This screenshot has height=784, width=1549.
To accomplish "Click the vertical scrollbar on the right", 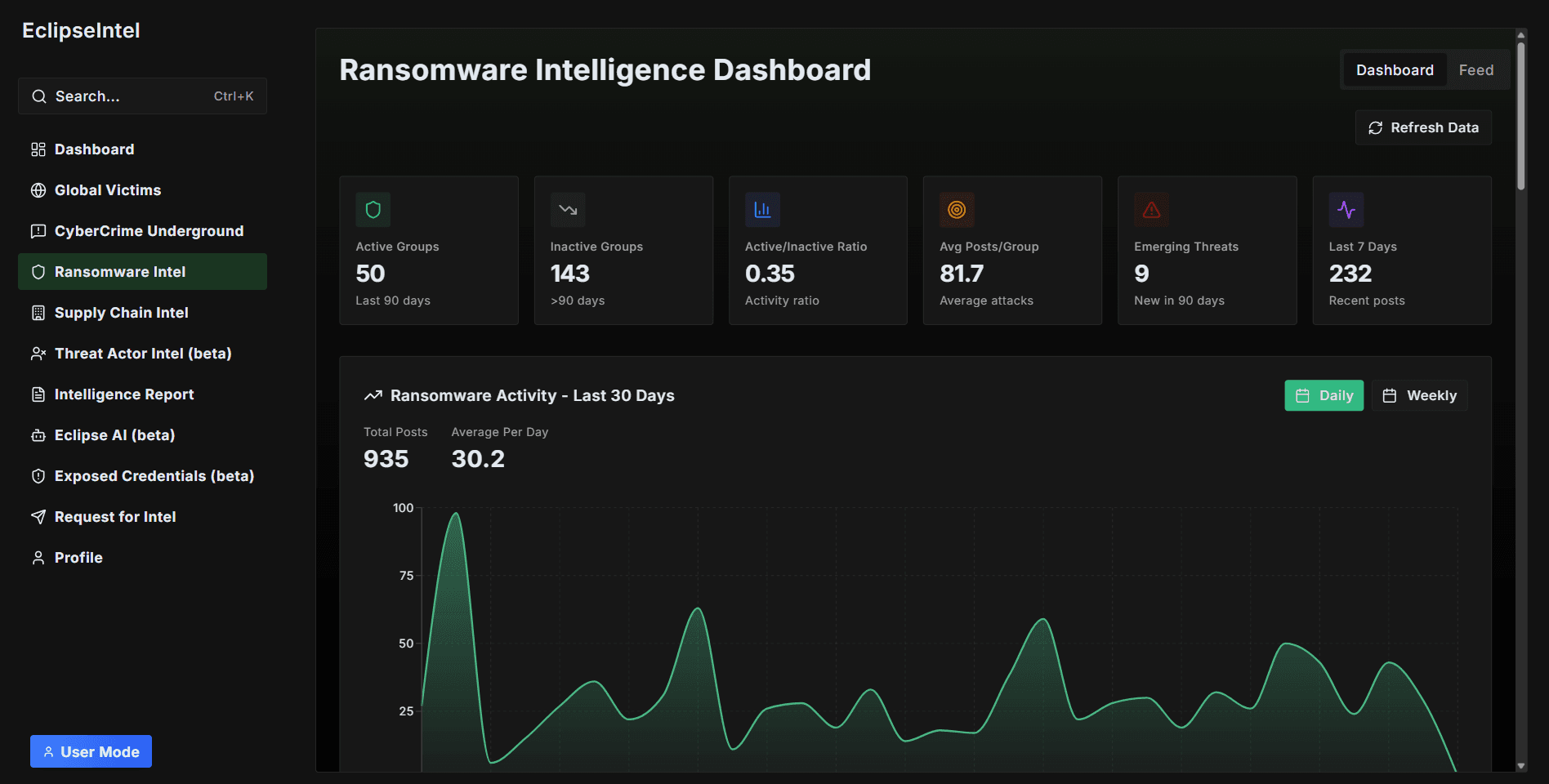I will click(1521, 114).
